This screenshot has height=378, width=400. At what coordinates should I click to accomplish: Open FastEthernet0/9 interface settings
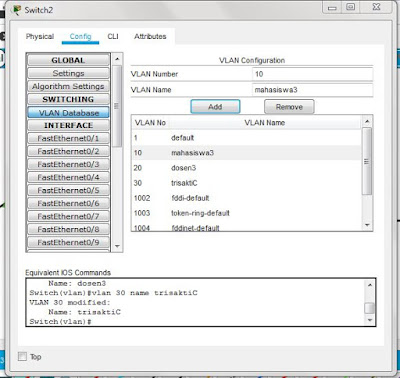[x=68, y=242]
